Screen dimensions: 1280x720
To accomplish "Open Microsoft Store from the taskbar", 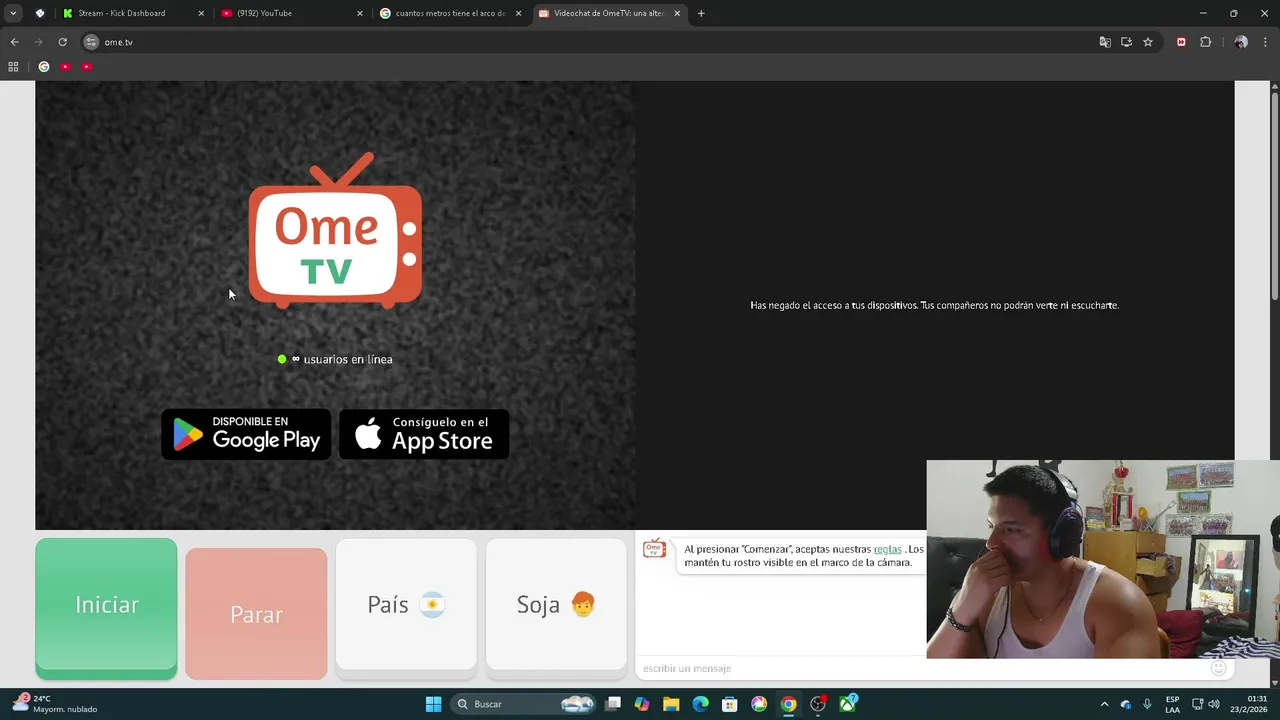I will tap(730, 704).
